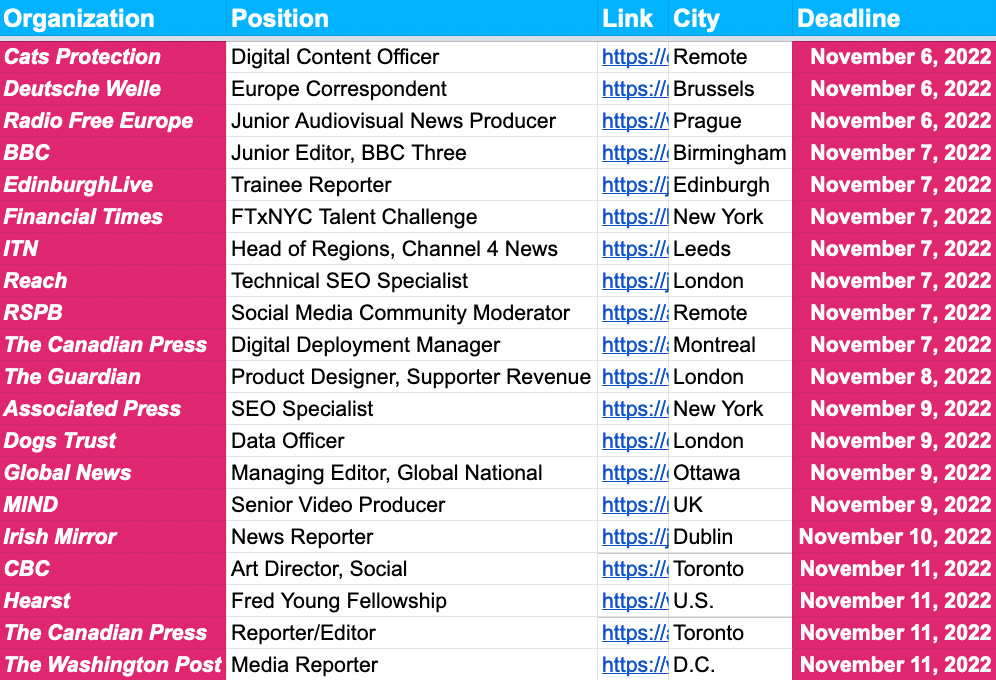Select the EdinburghLive organization cell

(113, 185)
